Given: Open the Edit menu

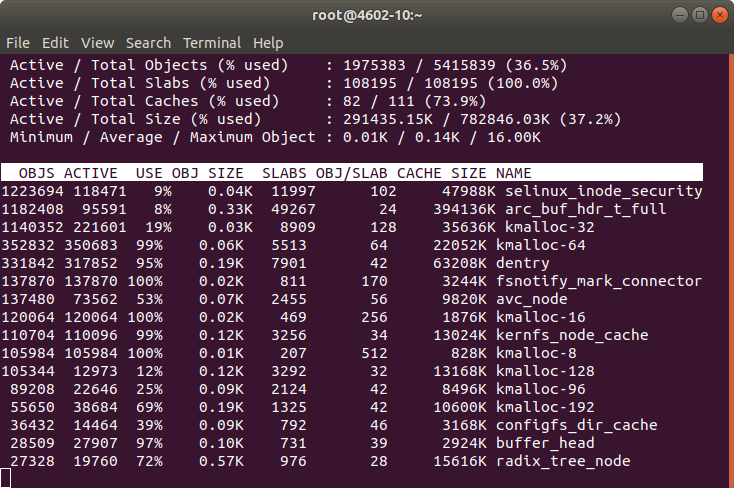Looking at the screenshot, I should (x=55, y=43).
